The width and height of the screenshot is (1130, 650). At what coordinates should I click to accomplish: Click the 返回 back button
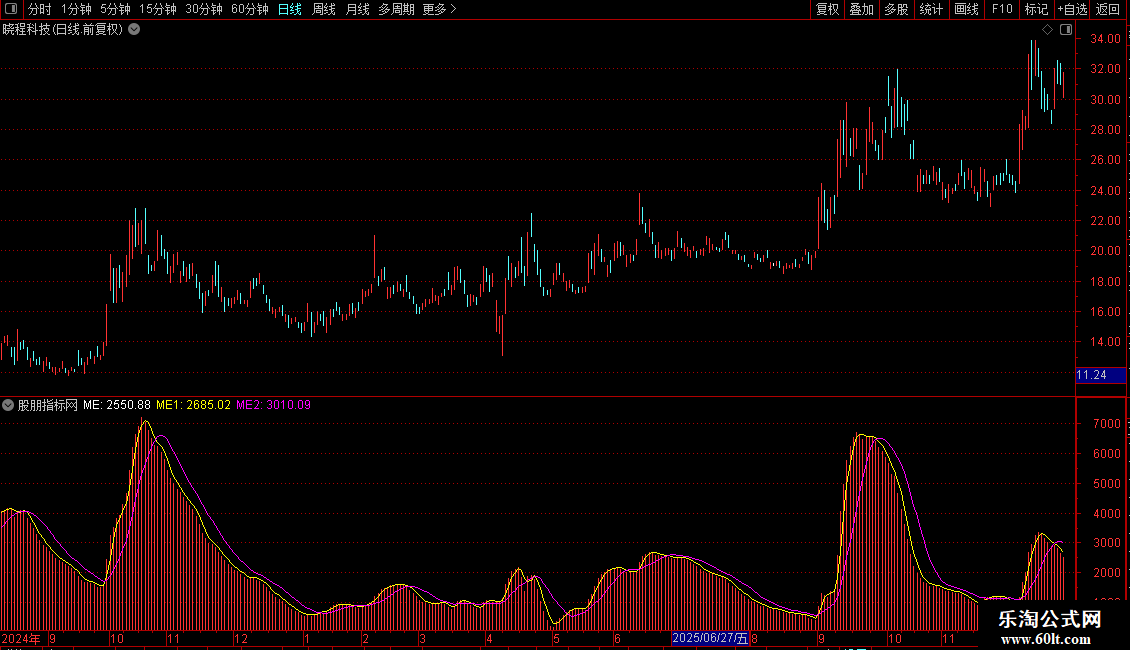tap(1108, 9)
